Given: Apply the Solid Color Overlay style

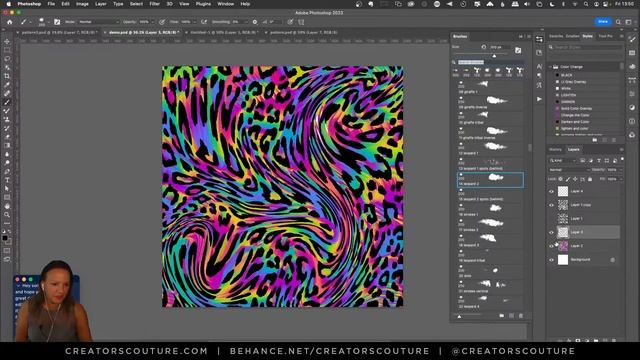Looking at the screenshot, I should click(576, 109).
